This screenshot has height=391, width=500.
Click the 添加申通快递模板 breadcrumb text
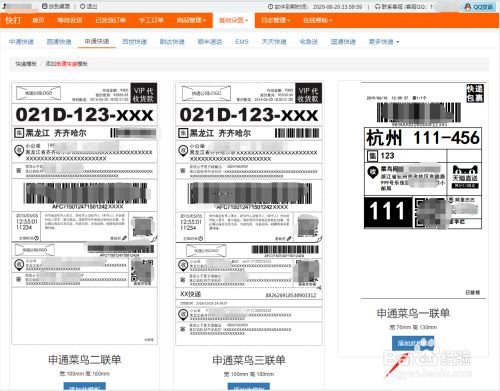pos(66,64)
